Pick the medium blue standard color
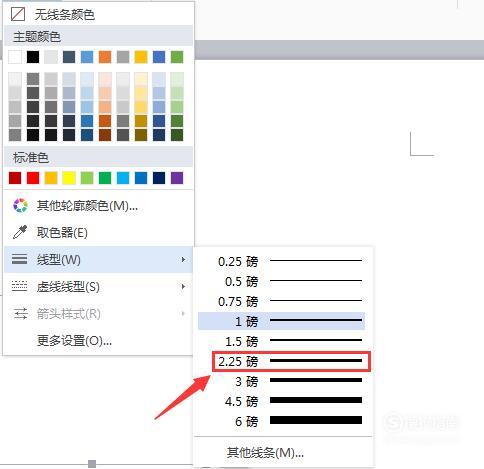 (x=141, y=178)
